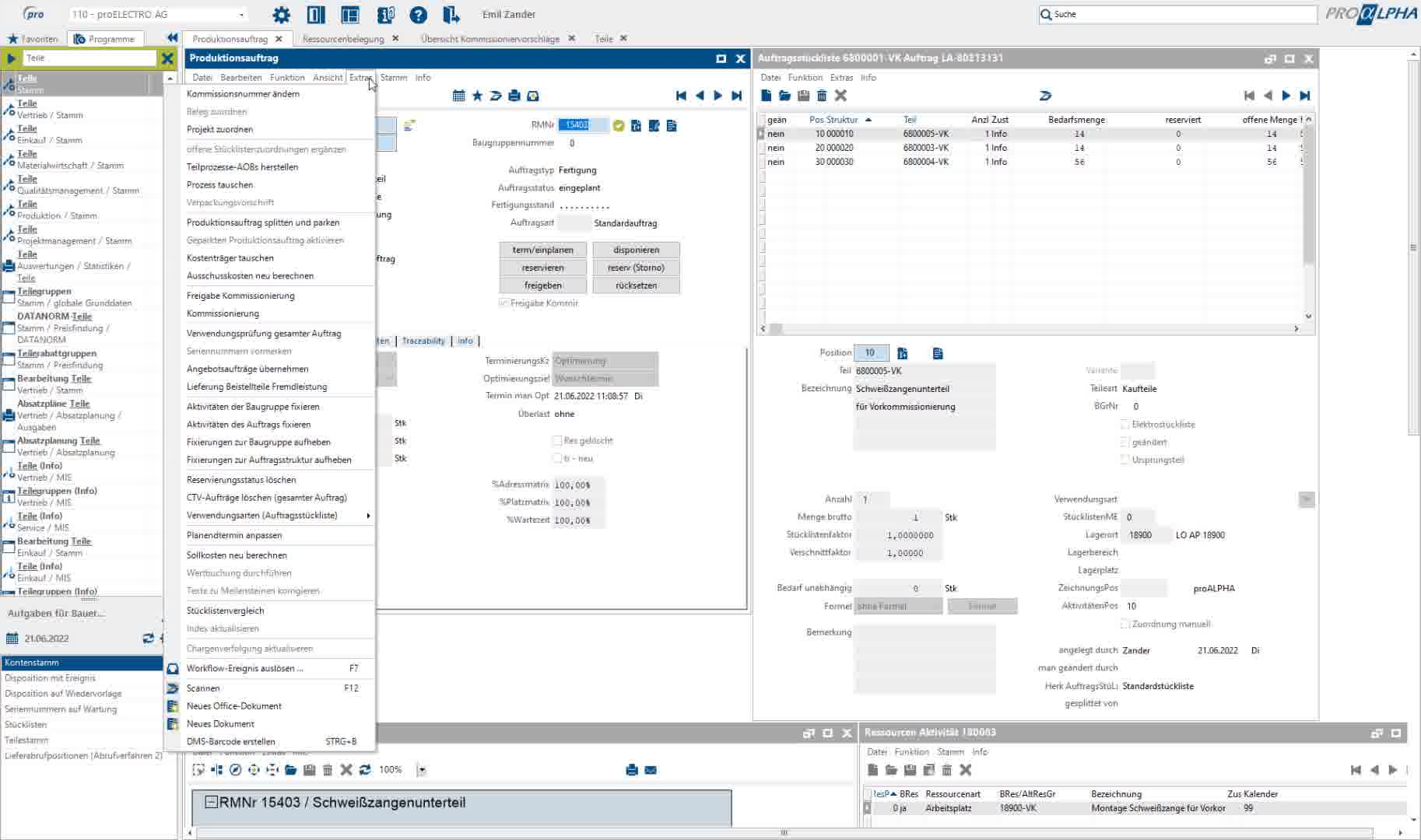Open the settings gear in top toolbar
Screen dimensions: 1421x840
281,15
